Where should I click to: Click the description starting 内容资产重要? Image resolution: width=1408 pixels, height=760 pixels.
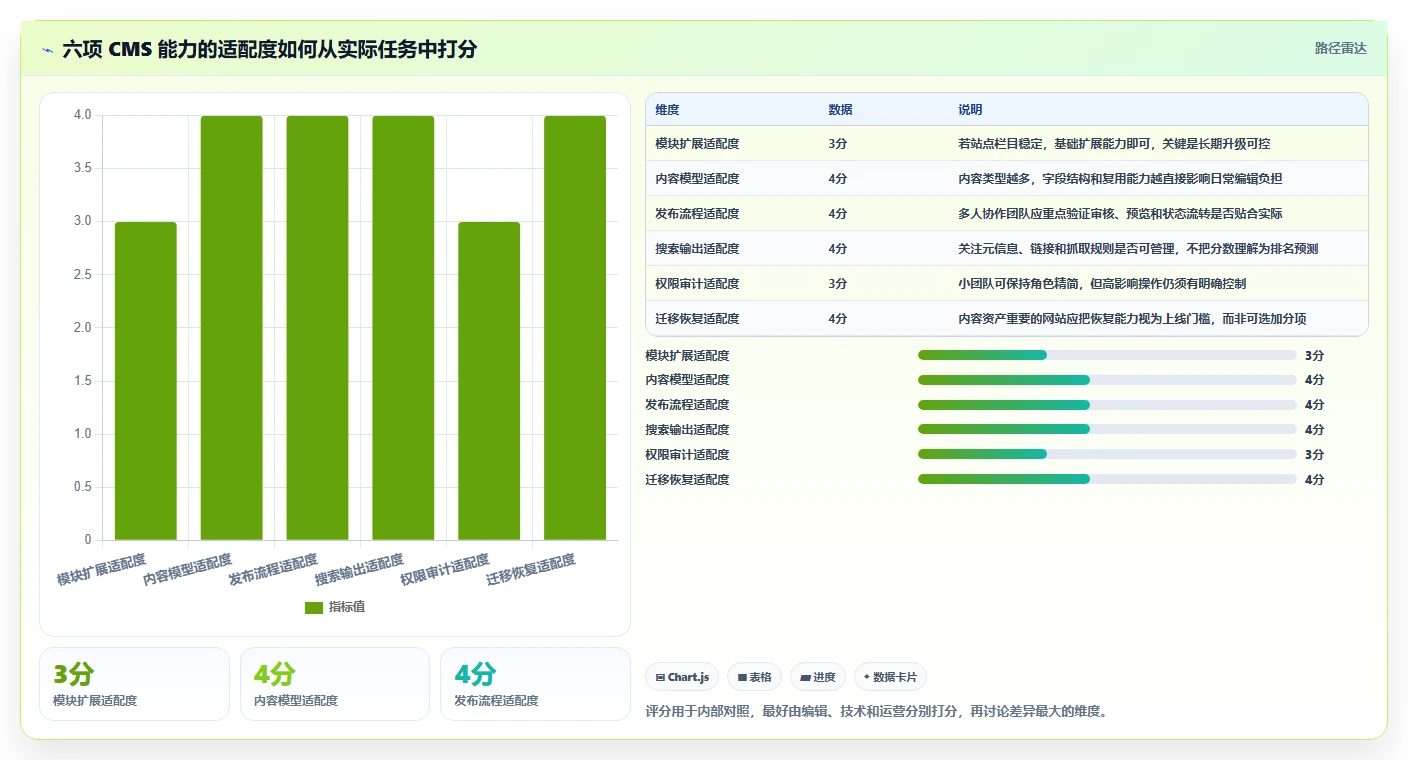[1132, 319]
